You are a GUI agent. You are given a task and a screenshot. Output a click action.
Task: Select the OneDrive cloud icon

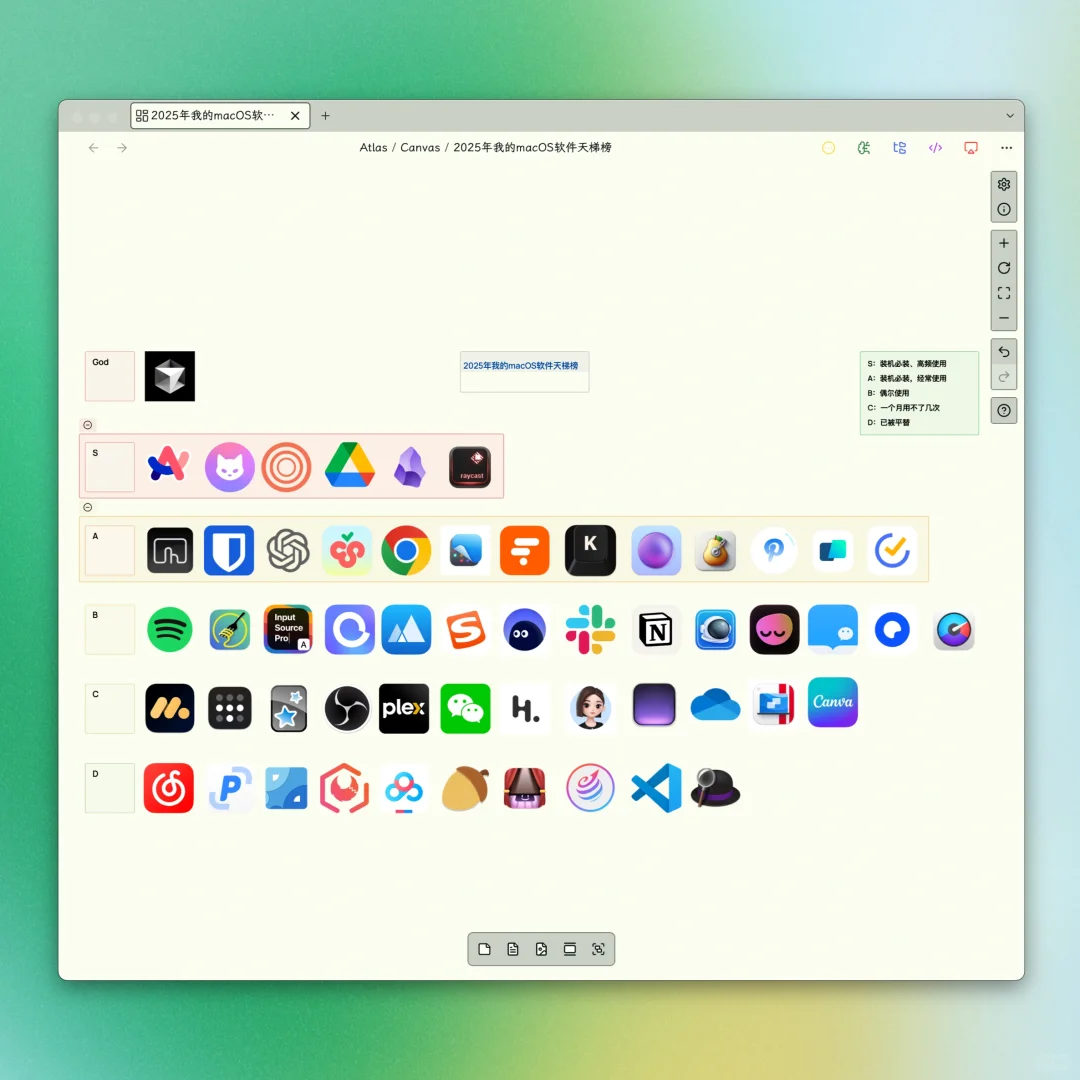715,705
